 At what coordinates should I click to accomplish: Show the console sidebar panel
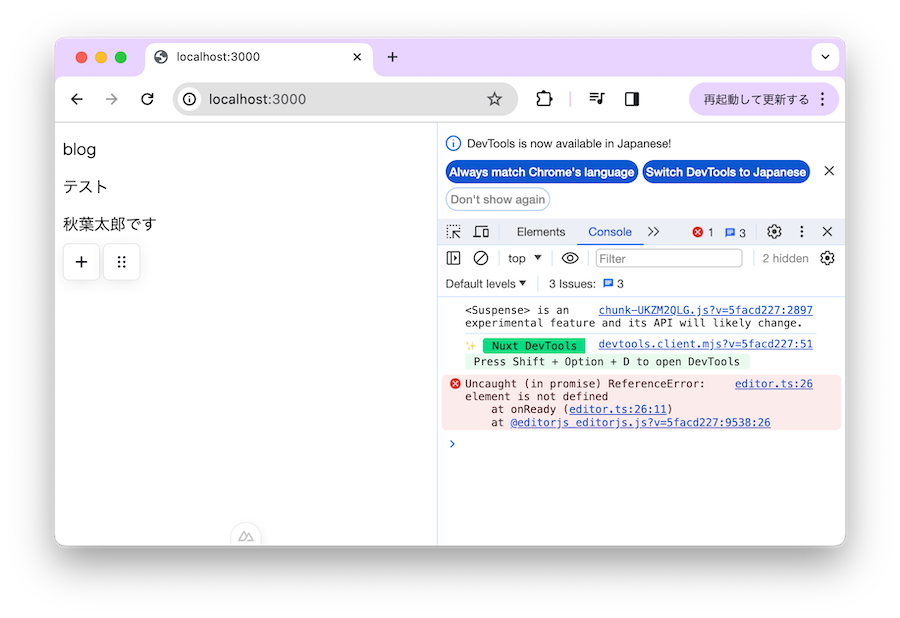tap(454, 258)
